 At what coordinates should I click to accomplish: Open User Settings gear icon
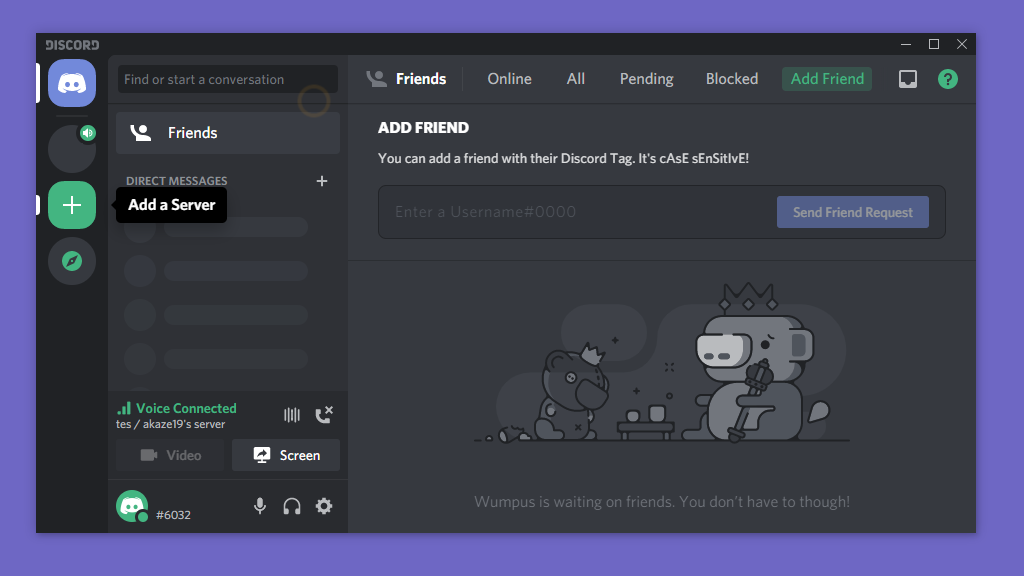[x=324, y=506]
